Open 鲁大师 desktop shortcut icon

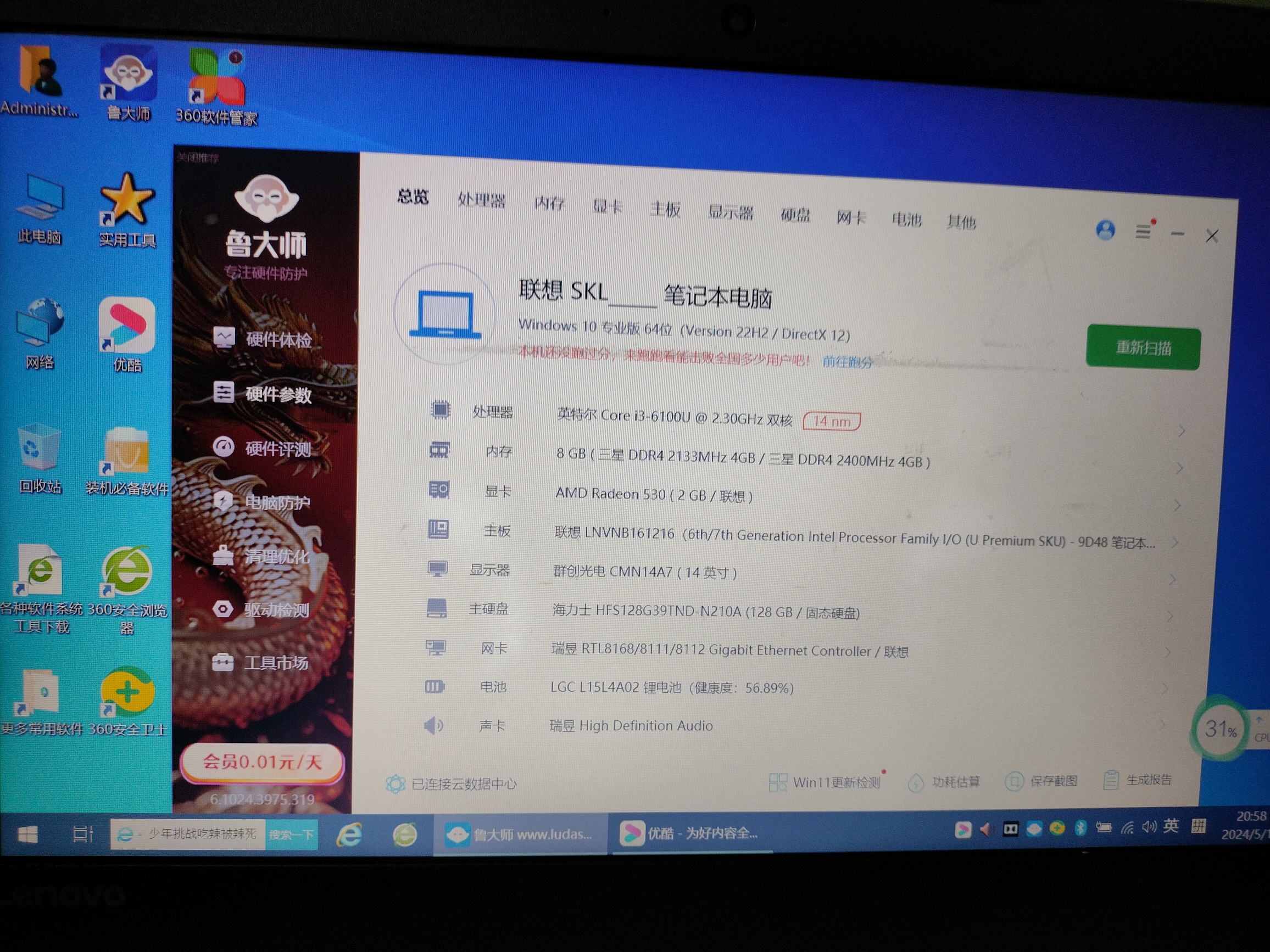(128, 83)
